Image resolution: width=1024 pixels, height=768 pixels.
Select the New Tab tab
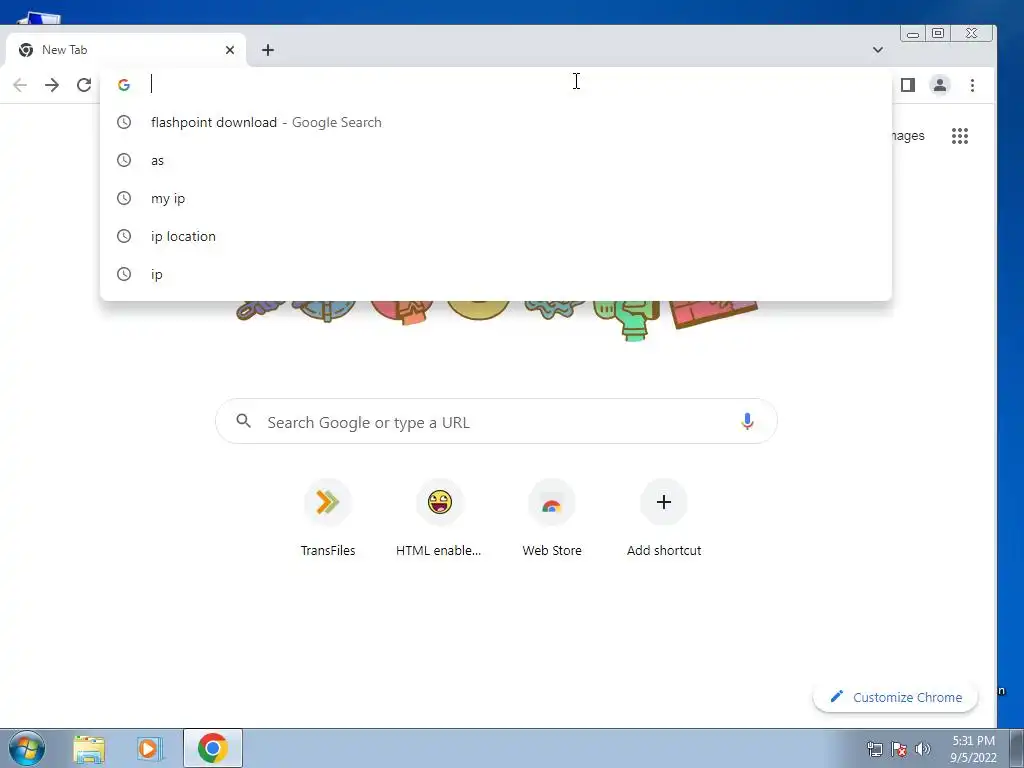coord(126,50)
